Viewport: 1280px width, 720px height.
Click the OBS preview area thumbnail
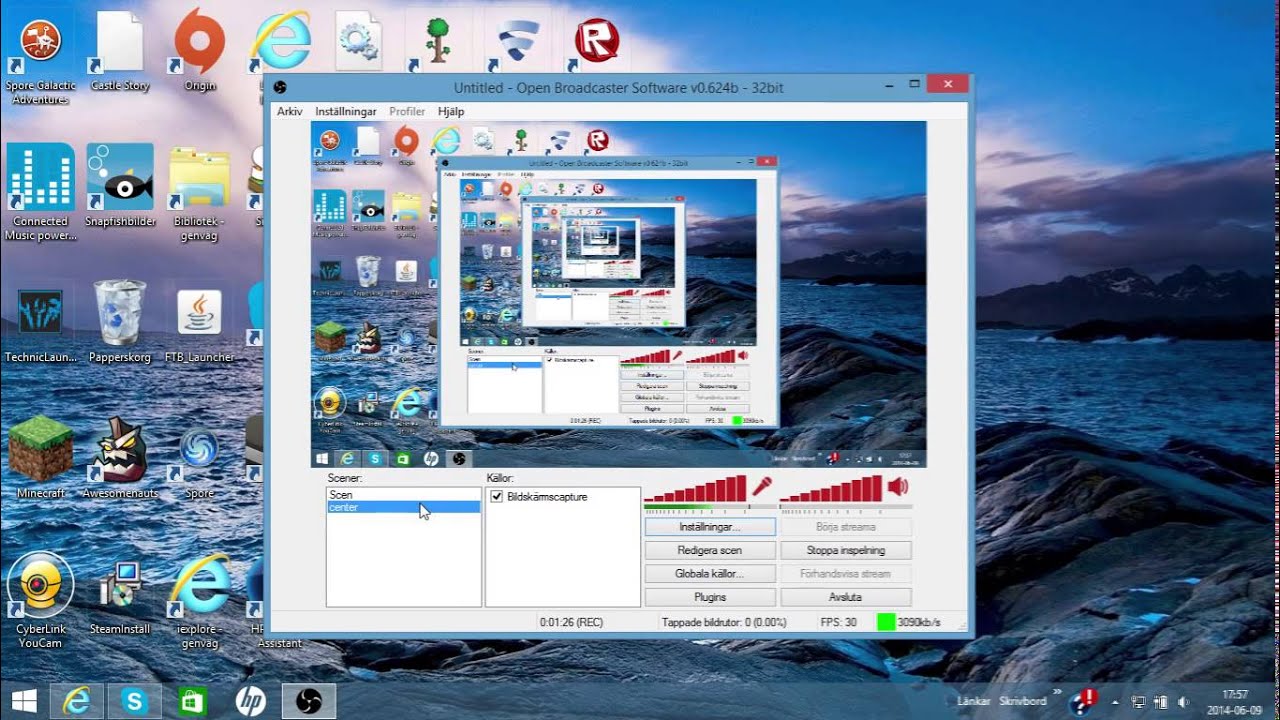coord(618,295)
